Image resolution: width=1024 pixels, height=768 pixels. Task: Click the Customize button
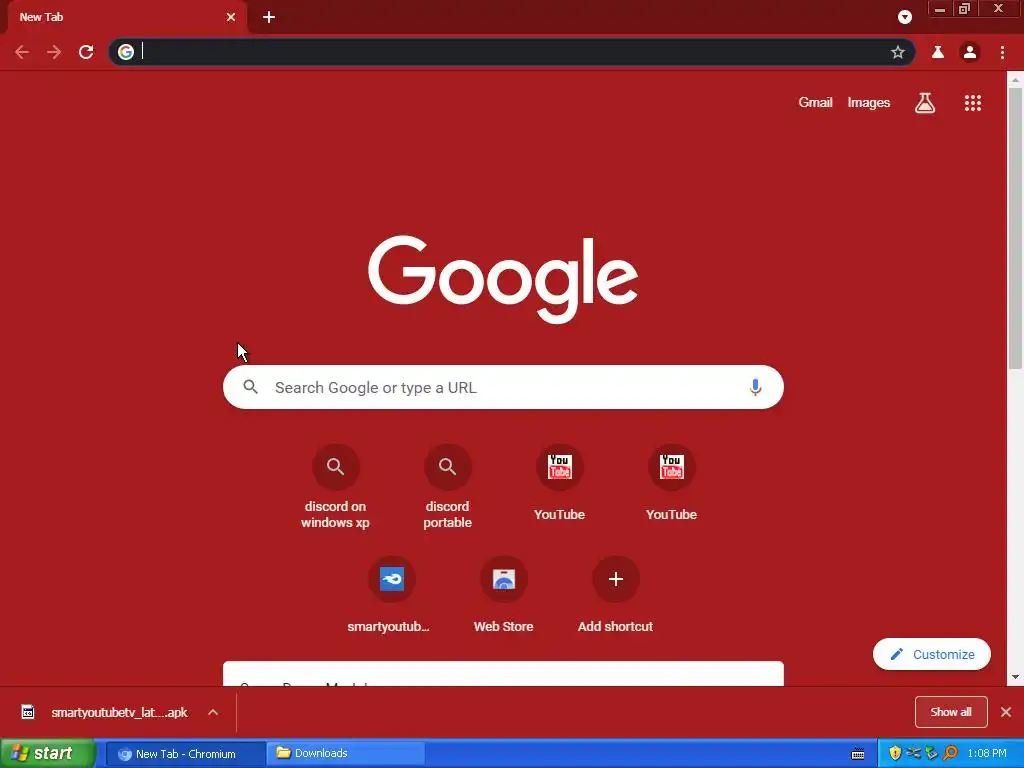932,654
